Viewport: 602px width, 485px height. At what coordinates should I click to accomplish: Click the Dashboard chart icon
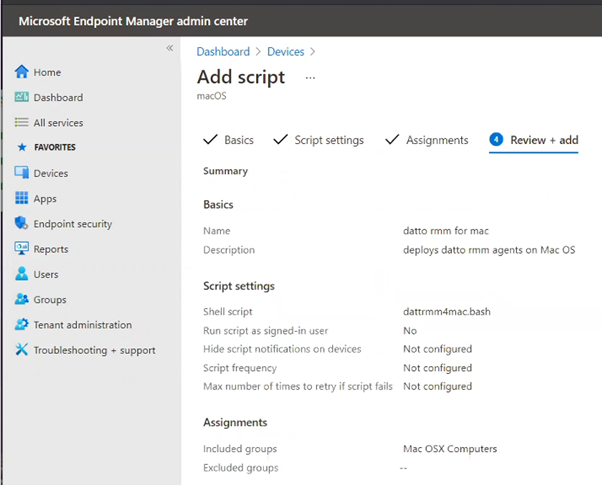pos(22,97)
